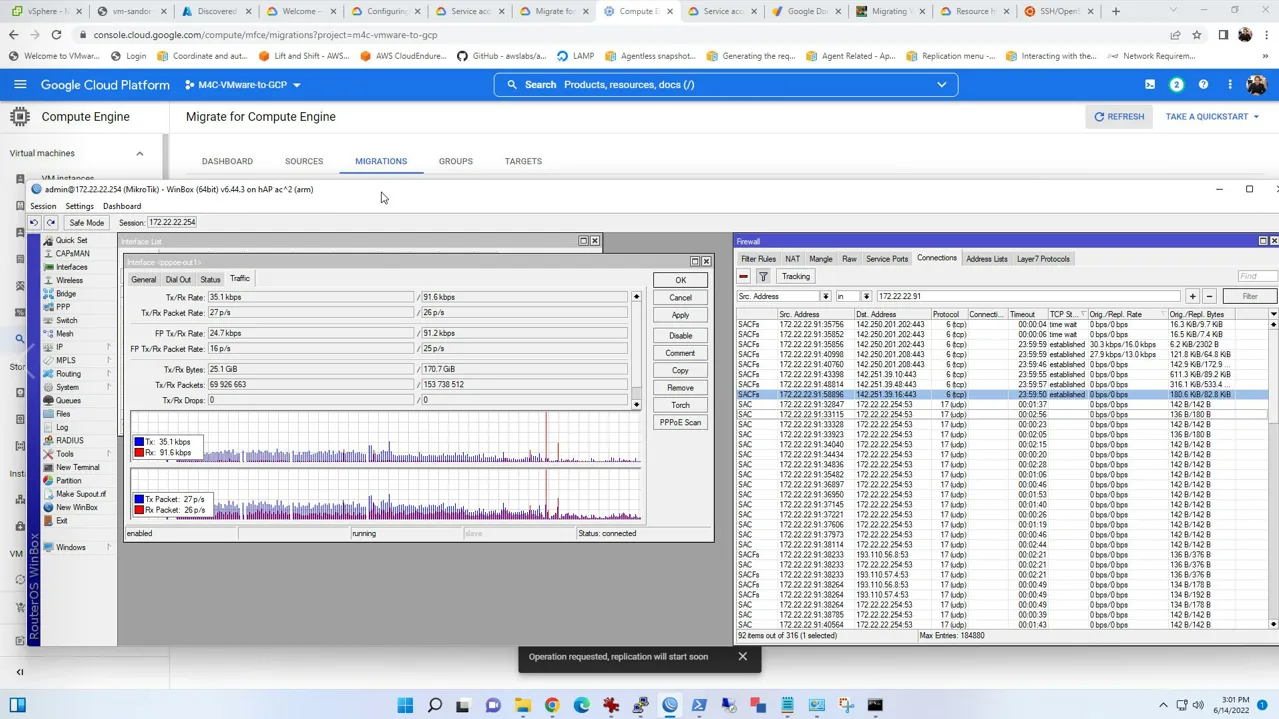Open File Explorer from taskbar
The height and width of the screenshot is (719, 1279).
point(522,705)
